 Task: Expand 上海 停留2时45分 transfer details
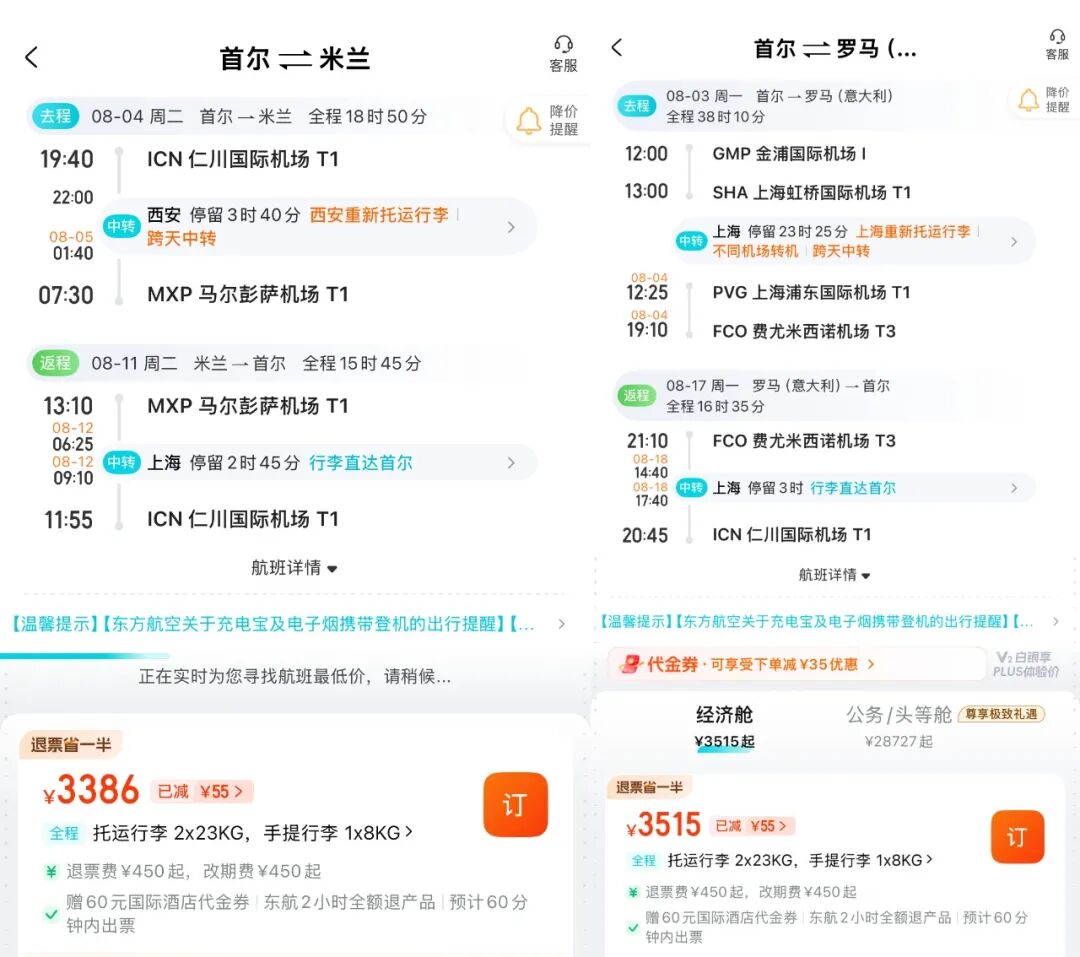[x=511, y=462]
